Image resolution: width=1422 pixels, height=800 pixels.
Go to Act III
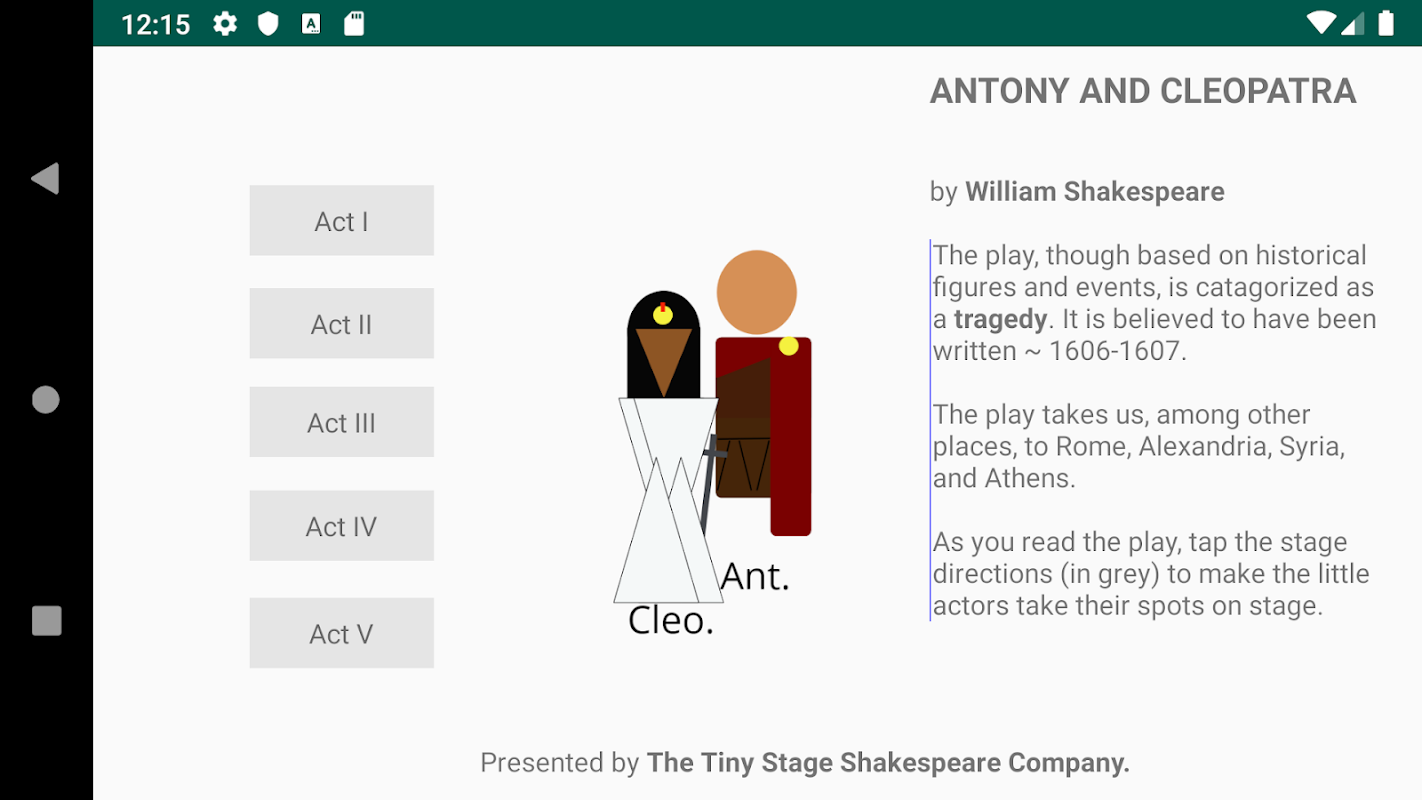pos(341,423)
